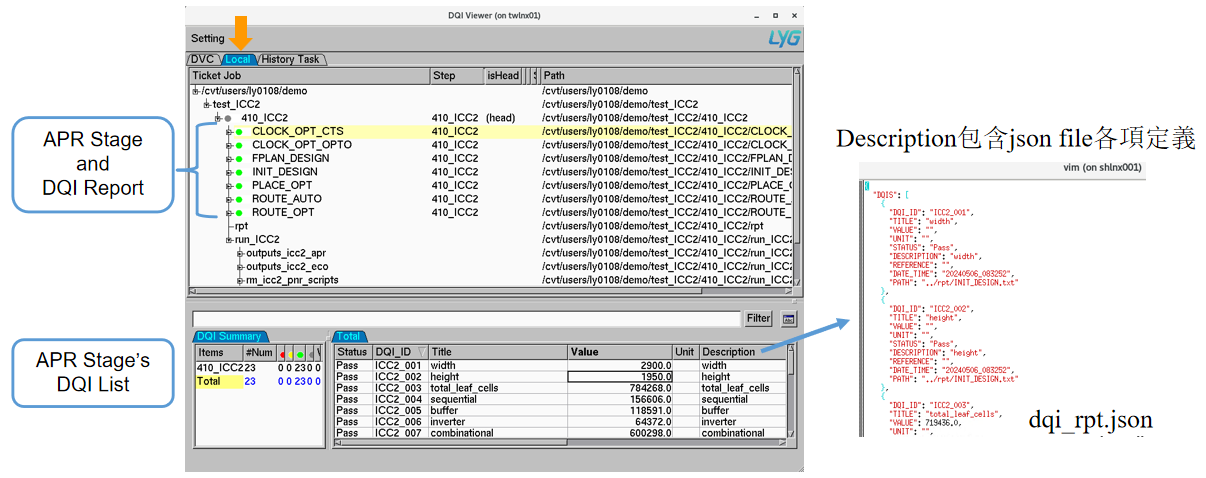Select the Total tab

348,337
